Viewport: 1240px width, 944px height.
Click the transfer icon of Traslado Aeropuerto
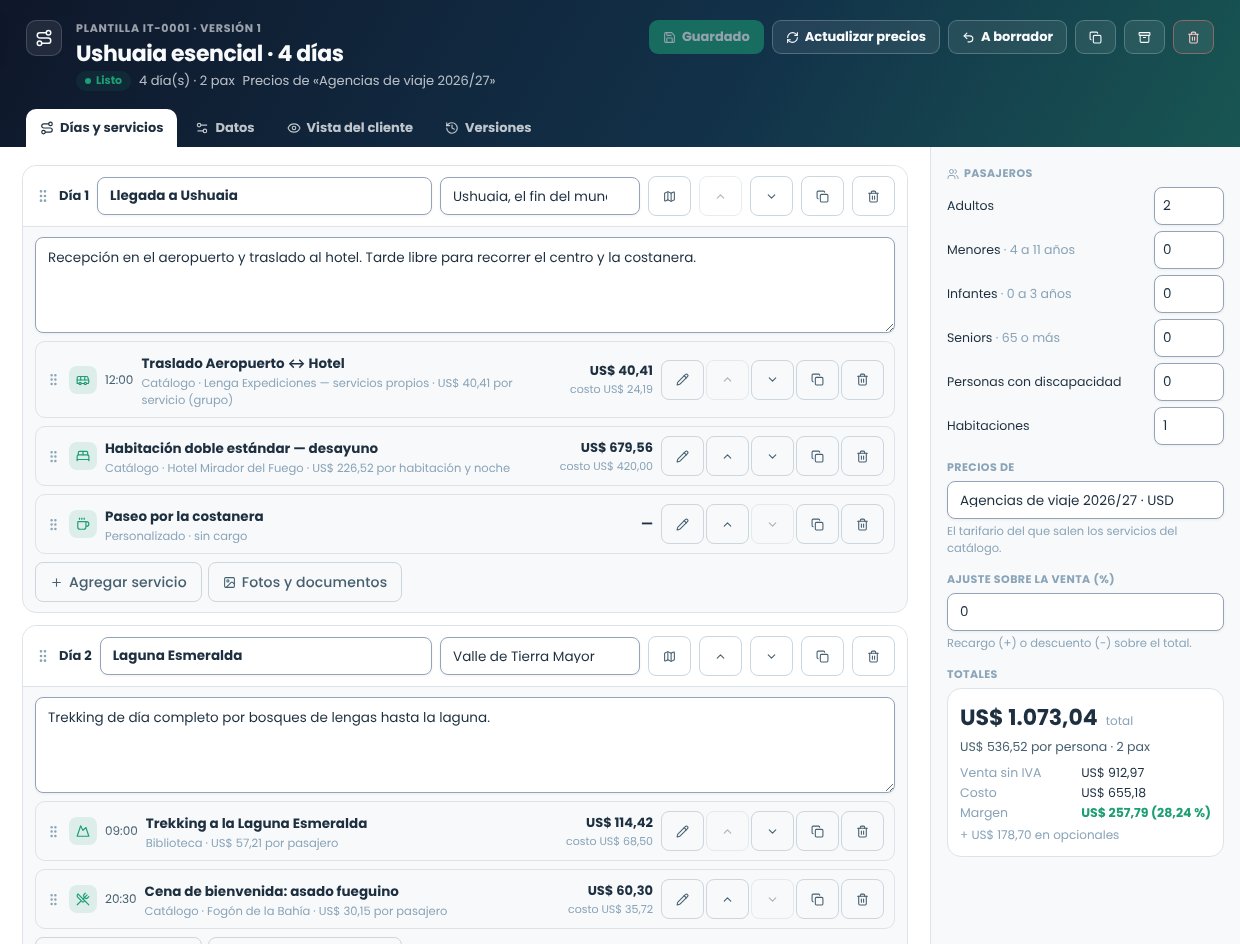[x=83, y=380]
